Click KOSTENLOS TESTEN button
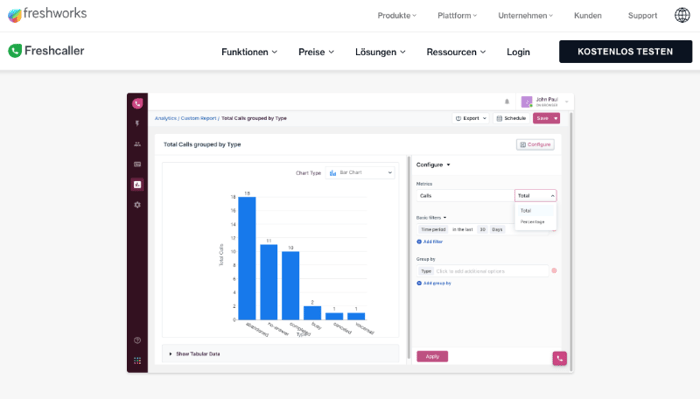 coord(625,51)
